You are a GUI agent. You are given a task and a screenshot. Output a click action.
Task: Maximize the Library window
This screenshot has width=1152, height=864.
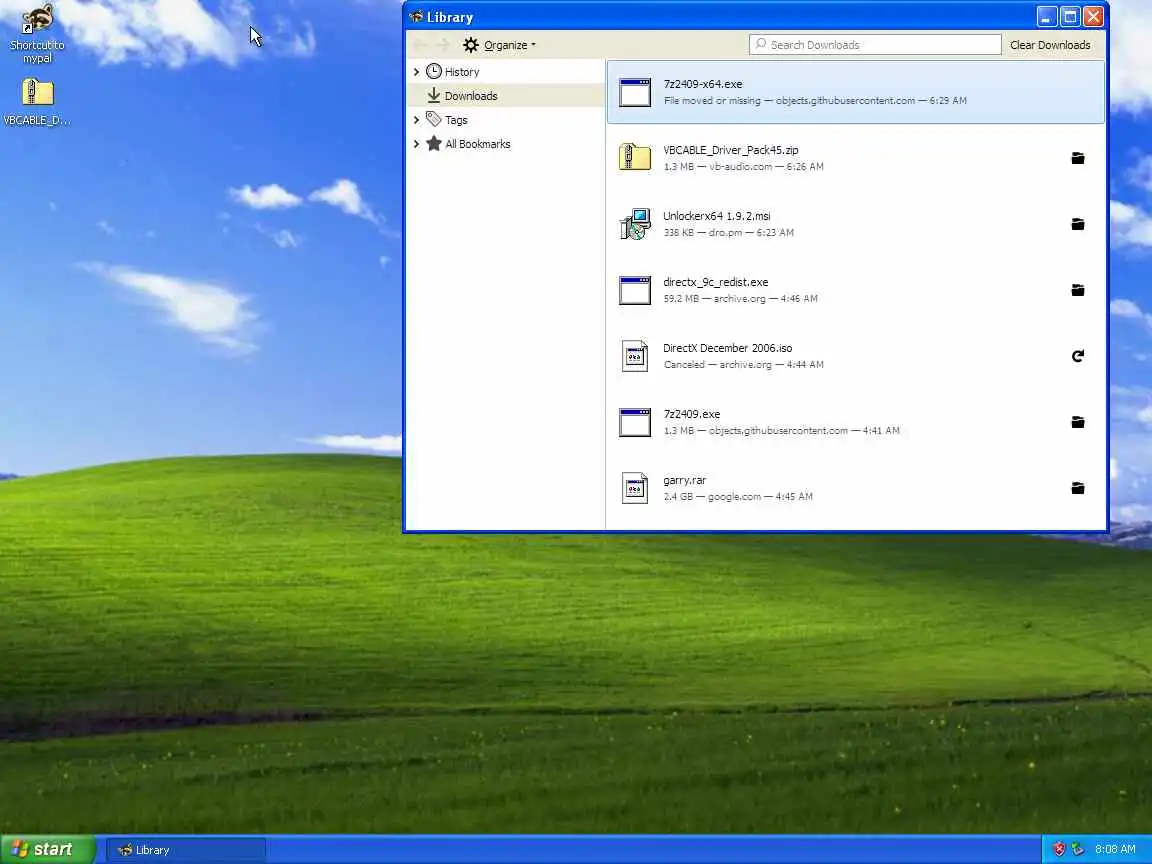coord(1070,16)
